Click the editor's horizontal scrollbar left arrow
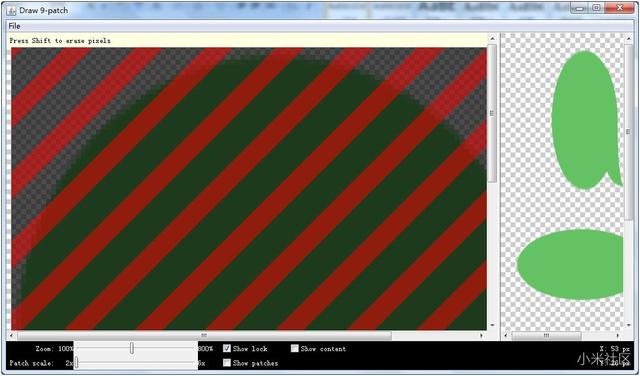 coord(11,336)
